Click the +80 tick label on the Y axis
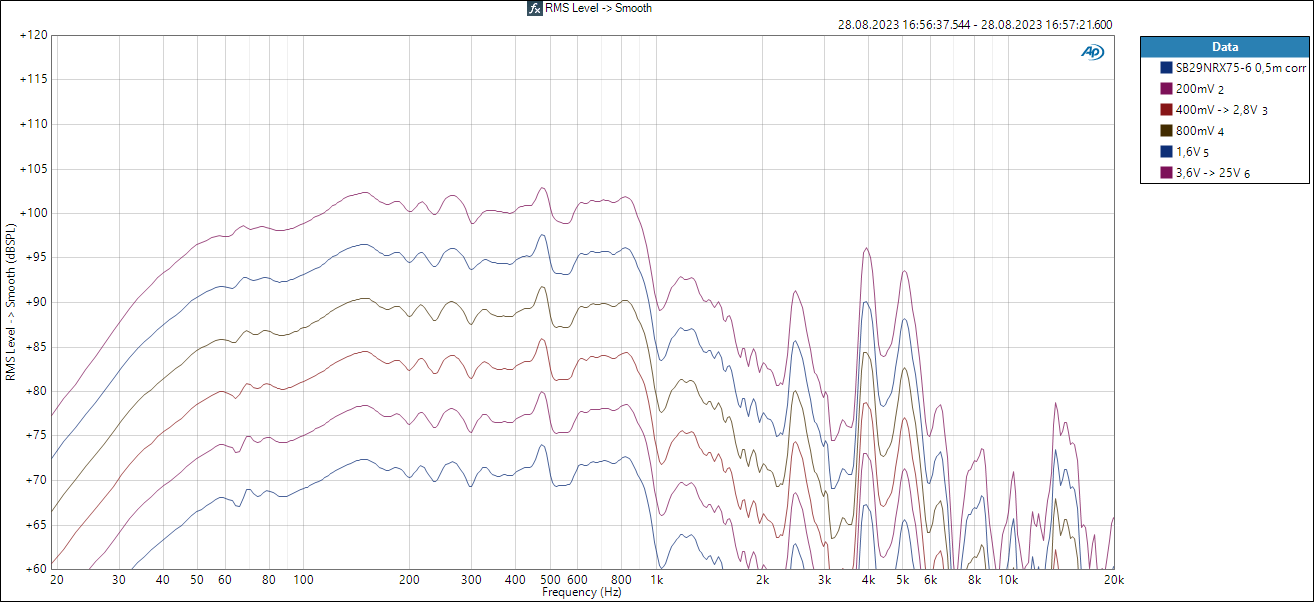1314x602 pixels. click(36, 391)
